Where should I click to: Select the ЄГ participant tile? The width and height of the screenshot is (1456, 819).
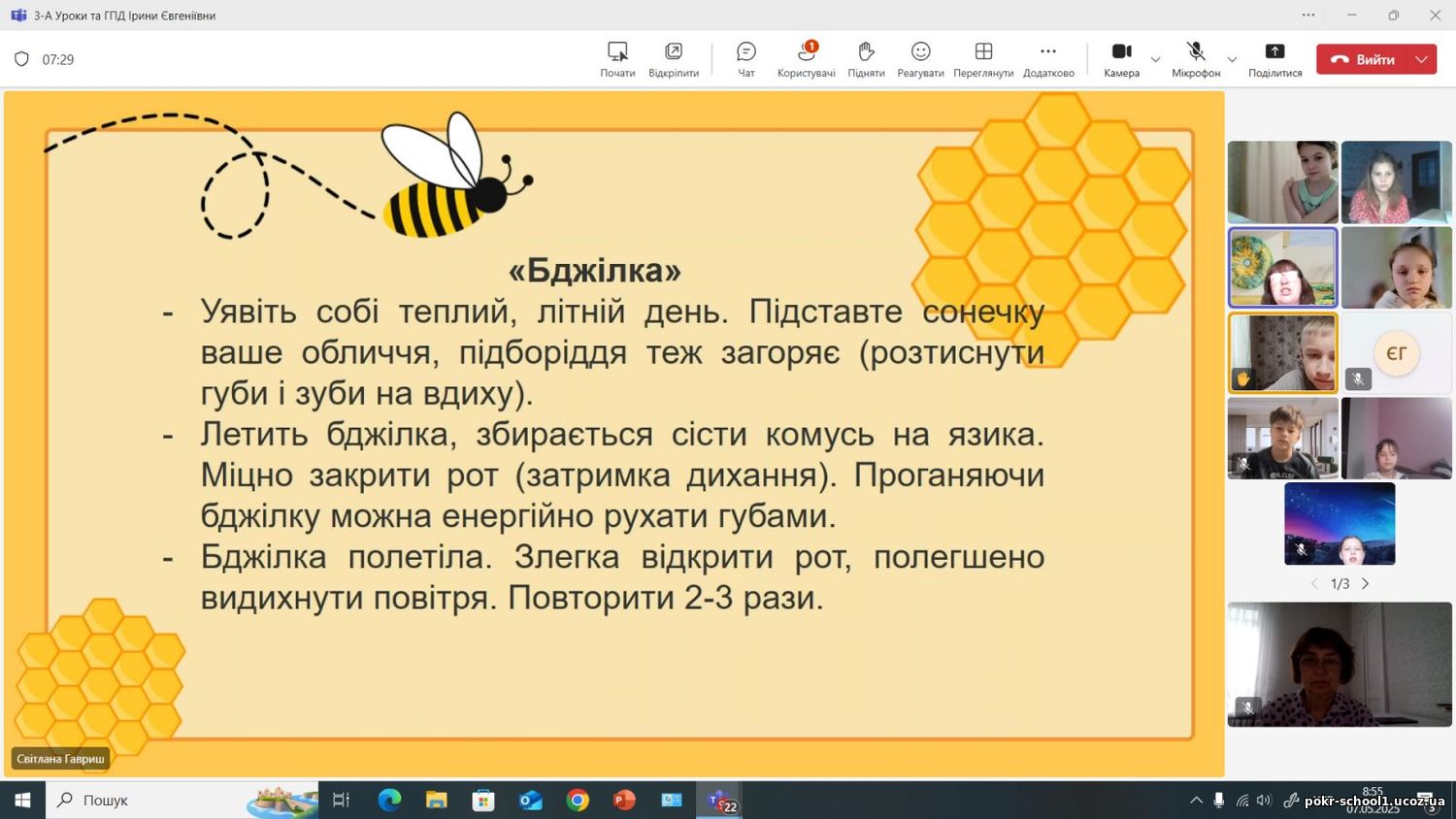(x=1396, y=353)
